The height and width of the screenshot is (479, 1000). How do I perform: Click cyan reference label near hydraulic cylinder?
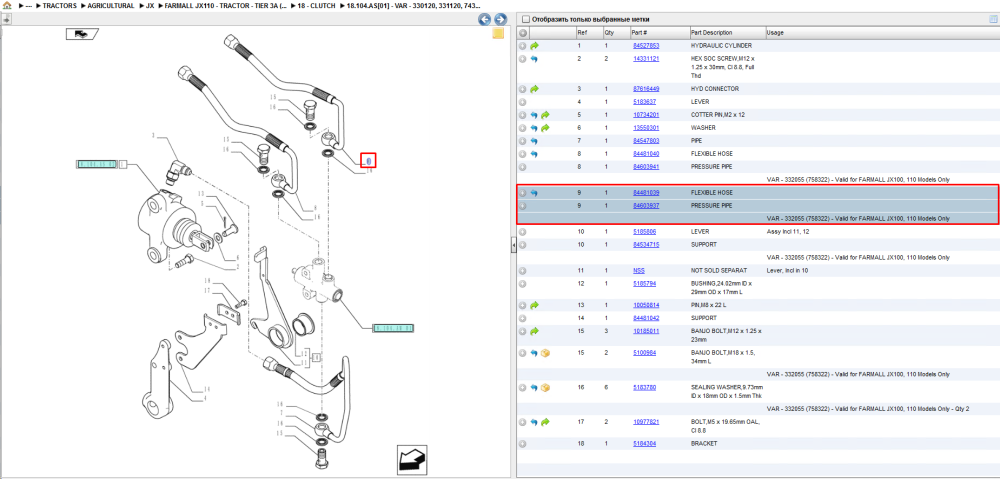click(97, 164)
